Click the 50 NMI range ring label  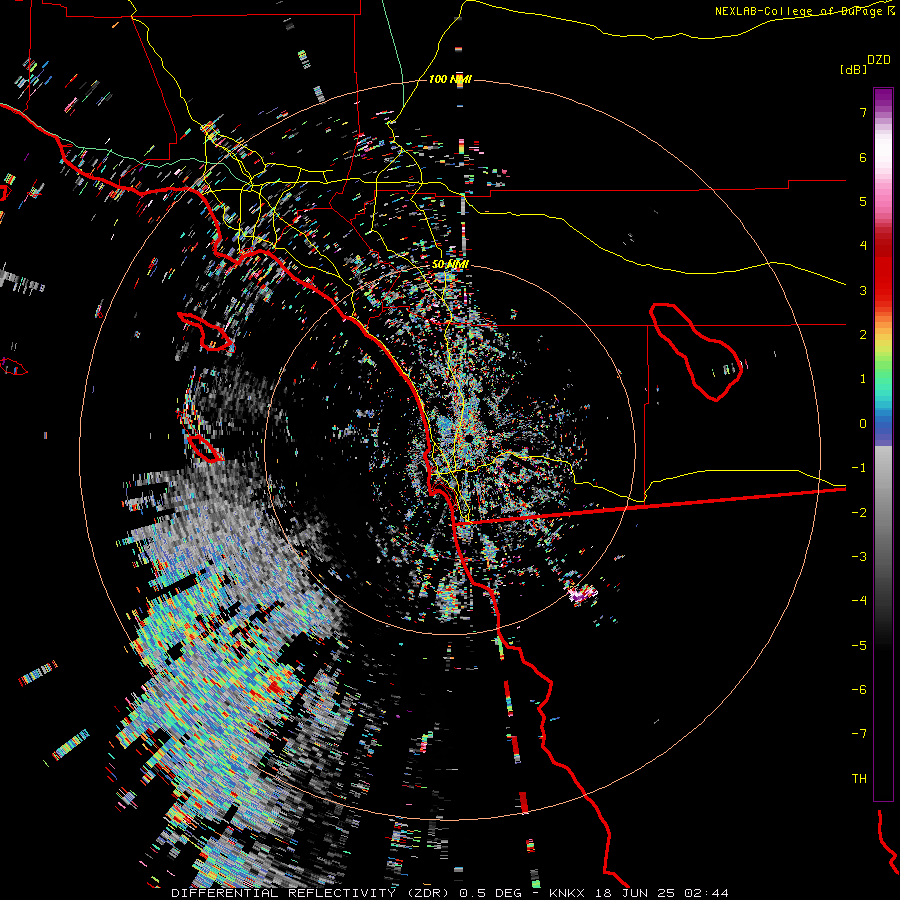click(x=450, y=264)
